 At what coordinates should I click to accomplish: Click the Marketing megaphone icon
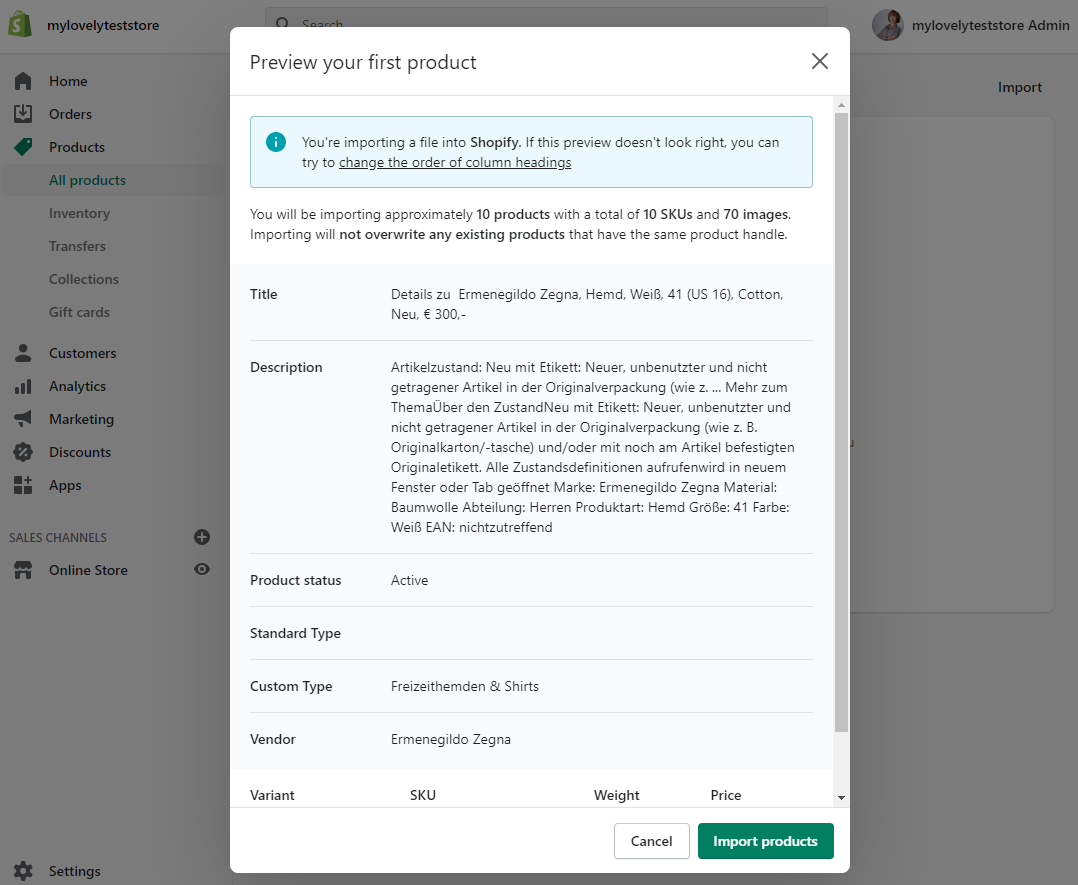pos(23,419)
